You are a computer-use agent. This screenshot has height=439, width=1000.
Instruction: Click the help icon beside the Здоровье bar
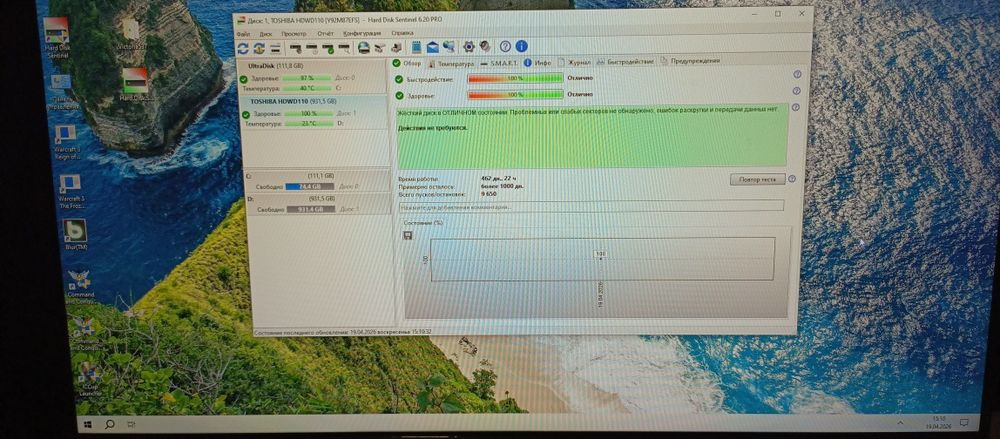pos(797,91)
